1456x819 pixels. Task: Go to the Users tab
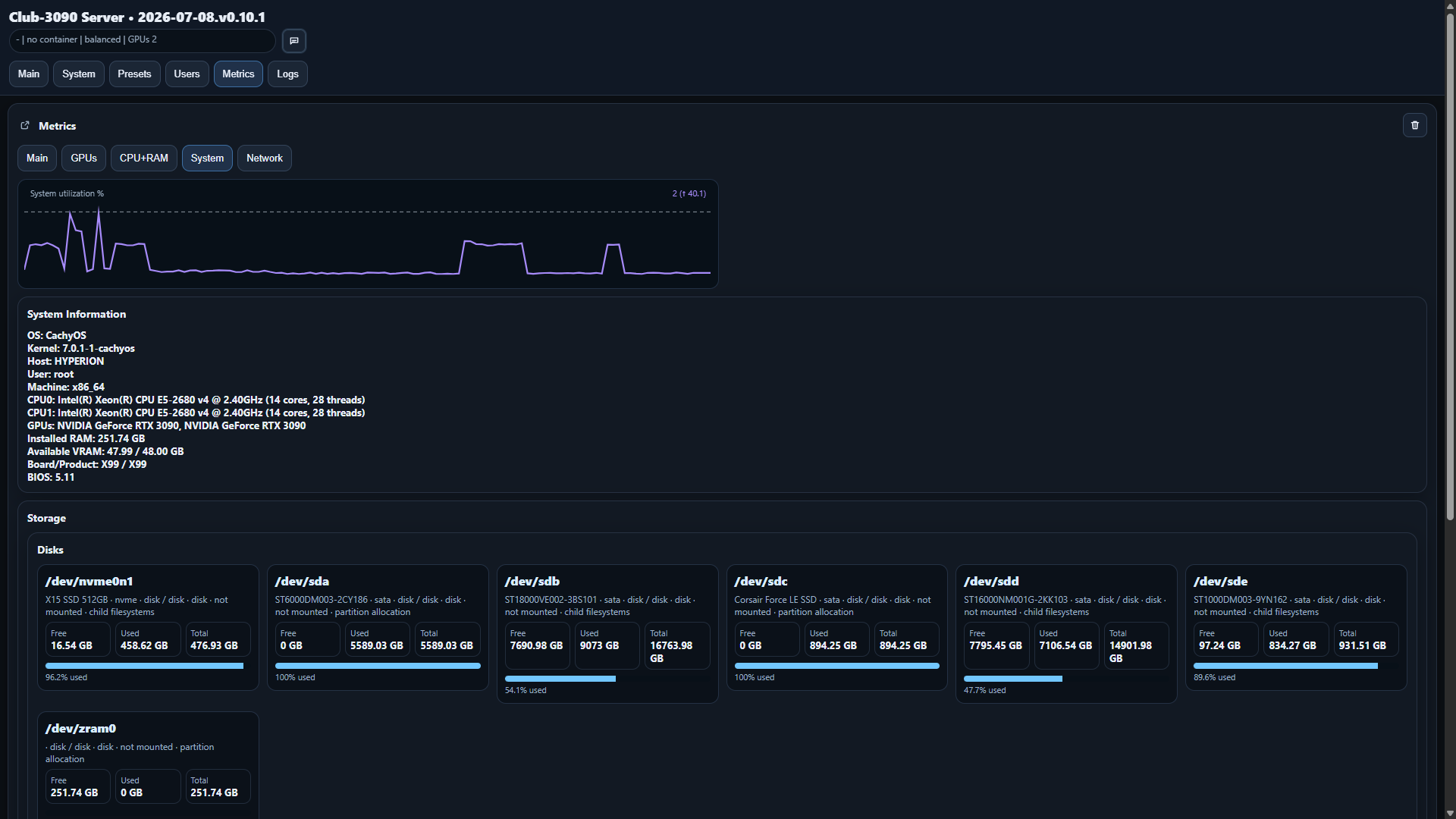tap(187, 74)
